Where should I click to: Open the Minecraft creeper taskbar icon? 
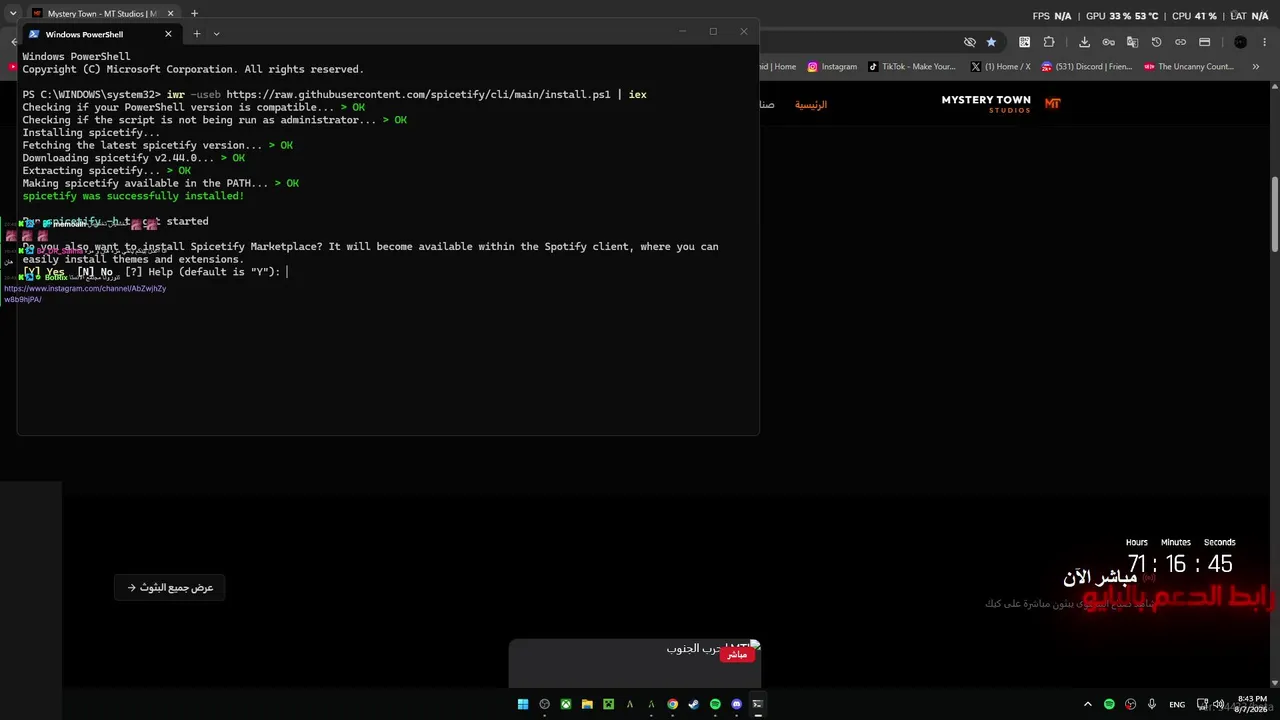pos(608,704)
